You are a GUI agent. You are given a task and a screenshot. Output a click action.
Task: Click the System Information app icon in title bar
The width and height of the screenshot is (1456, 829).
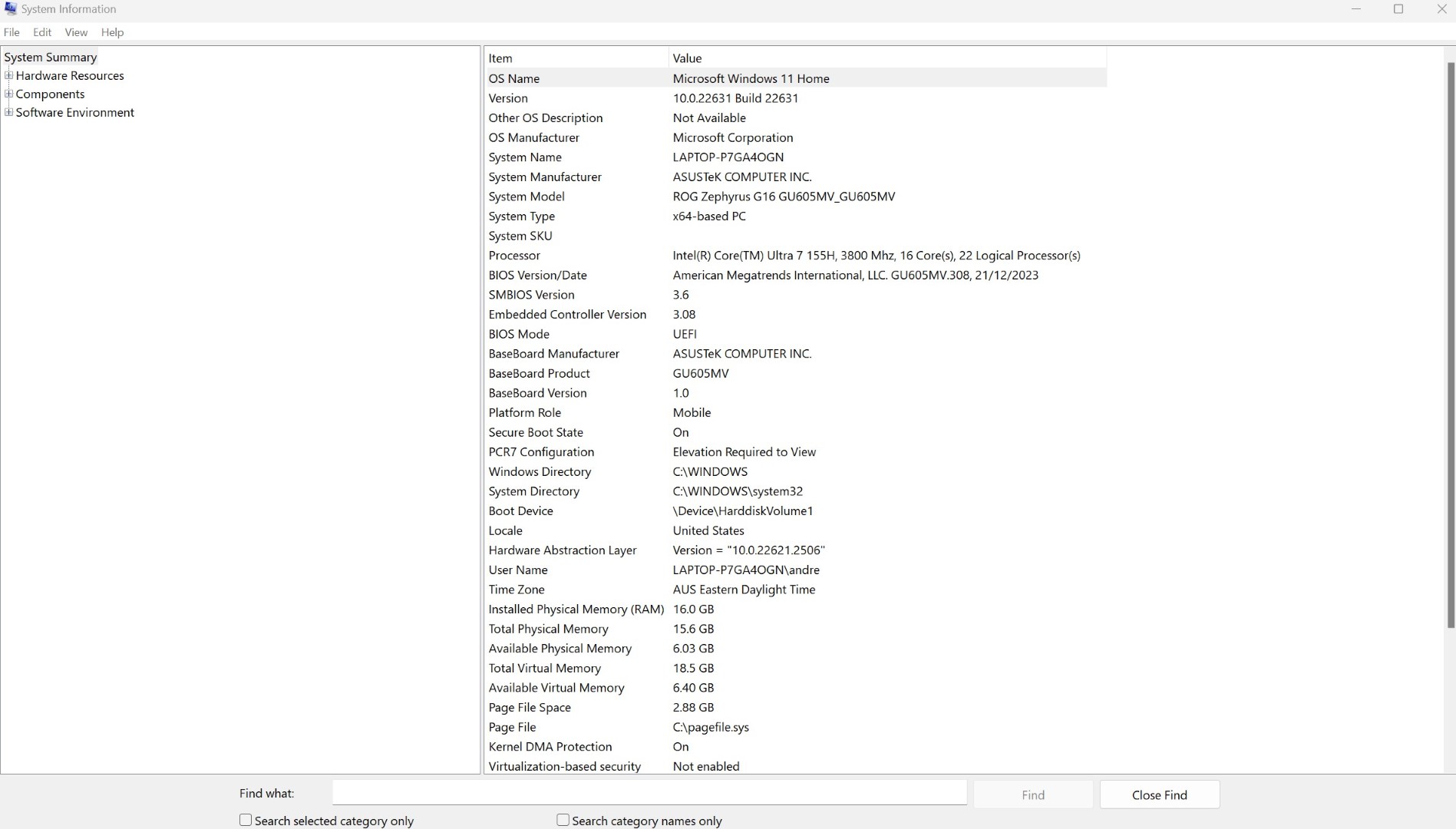point(11,8)
